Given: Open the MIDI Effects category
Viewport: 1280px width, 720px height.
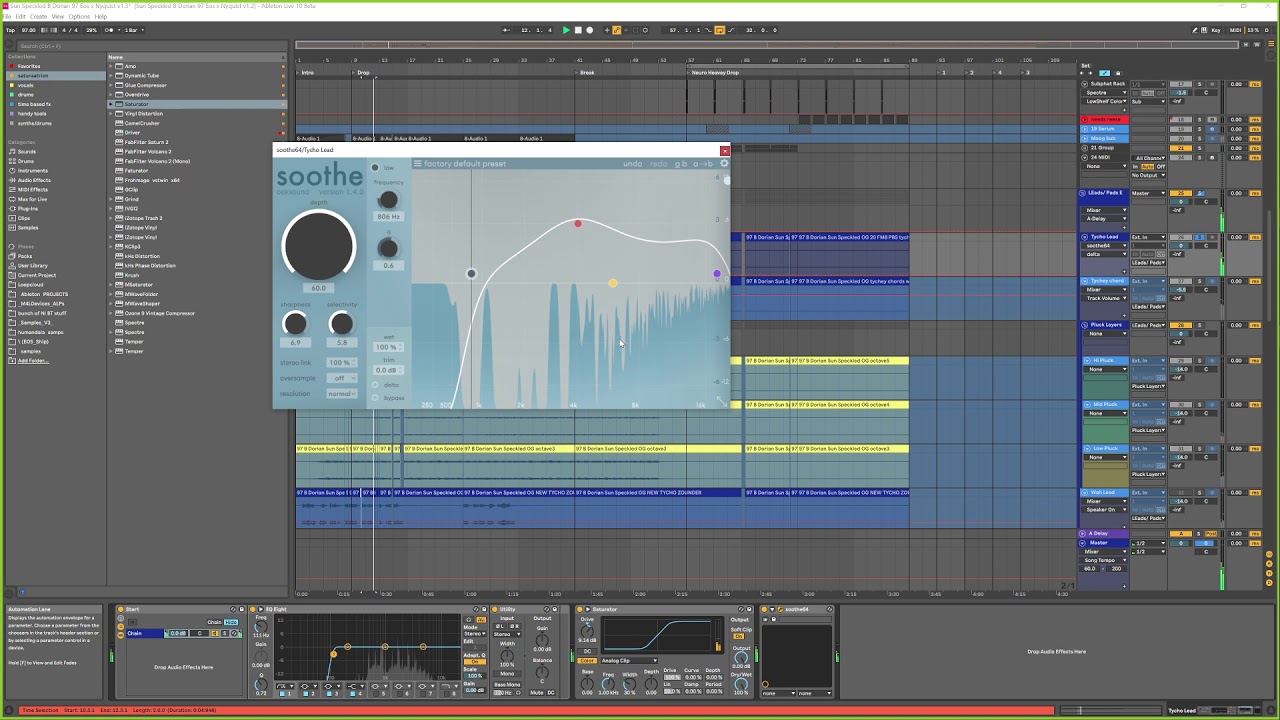Looking at the screenshot, I should point(32,189).
